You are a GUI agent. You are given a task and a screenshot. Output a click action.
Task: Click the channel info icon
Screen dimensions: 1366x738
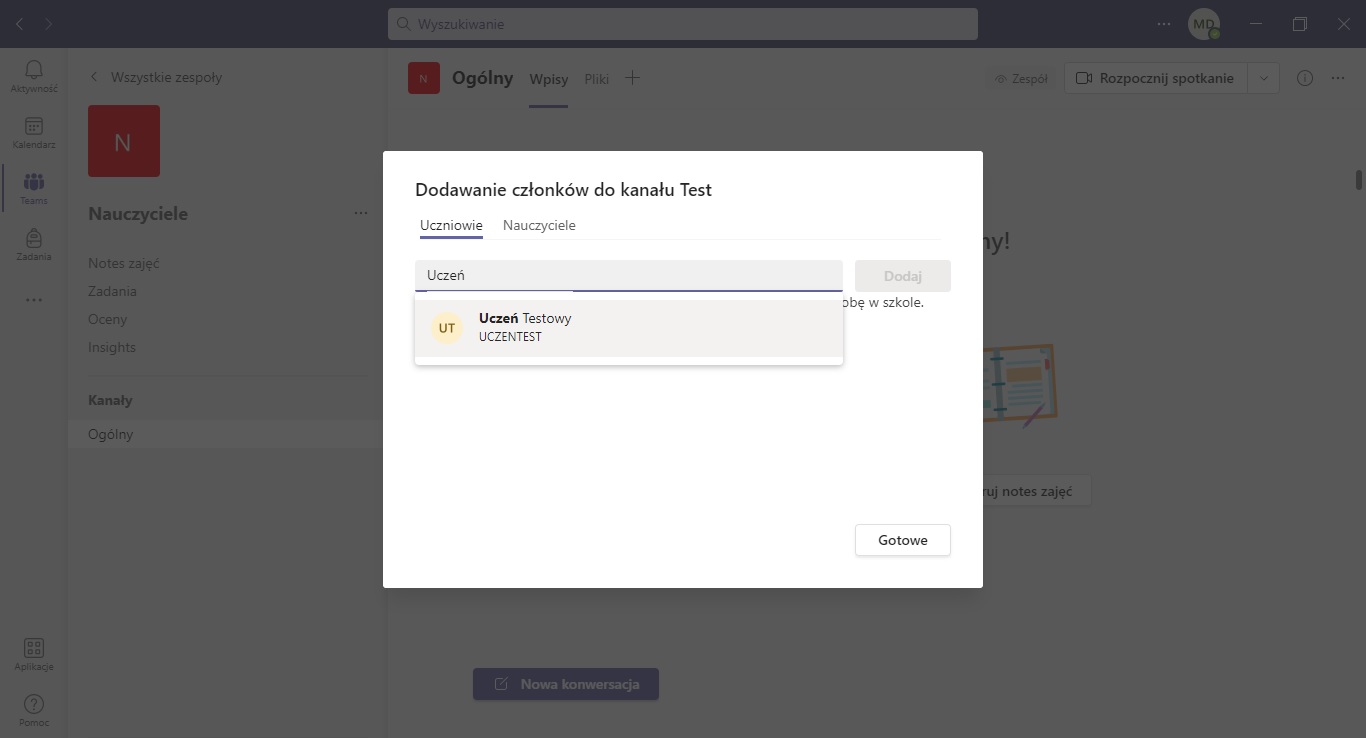pyautogui.click(x=1304, y=78)
